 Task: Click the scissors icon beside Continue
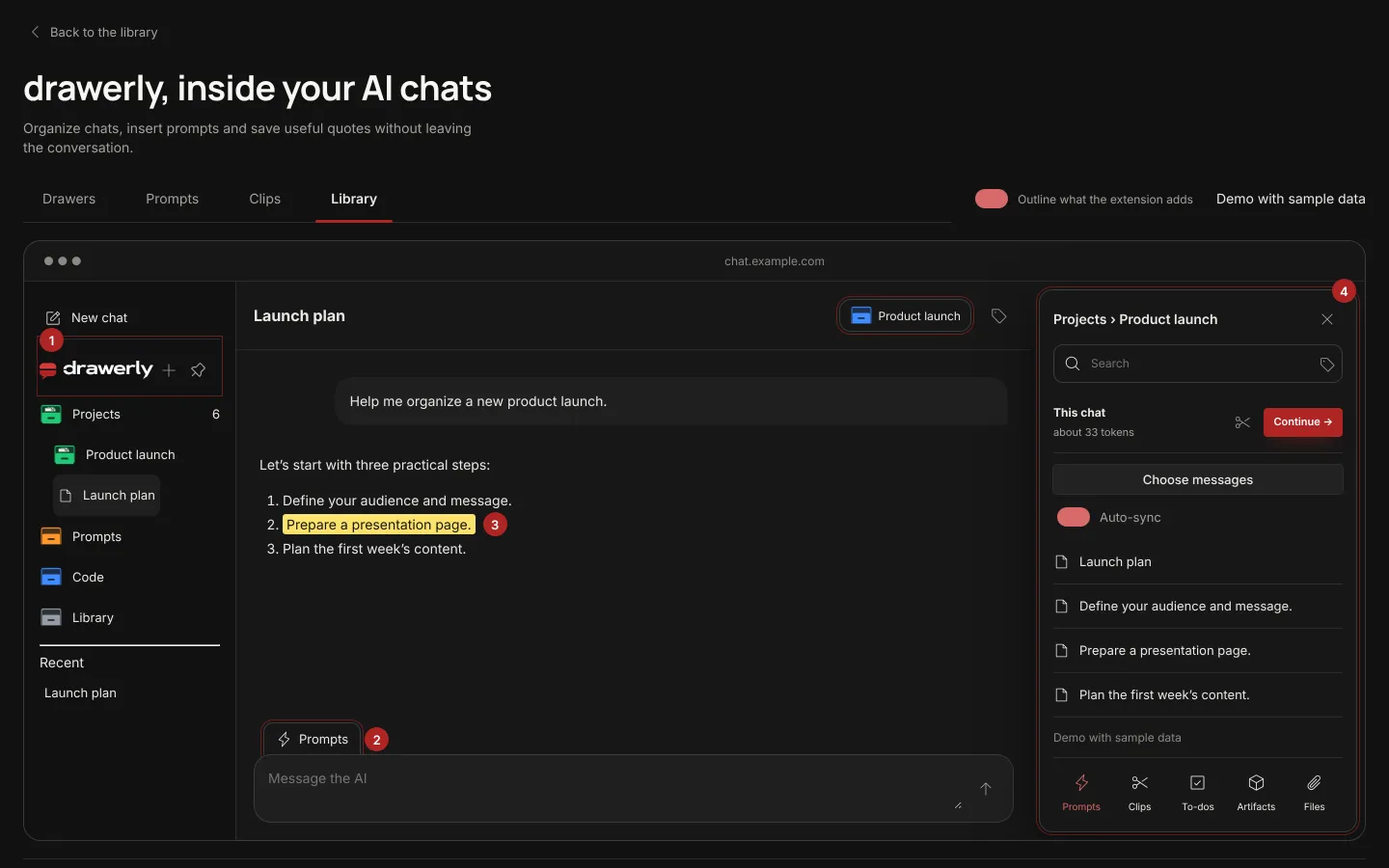coord(1242,422)
